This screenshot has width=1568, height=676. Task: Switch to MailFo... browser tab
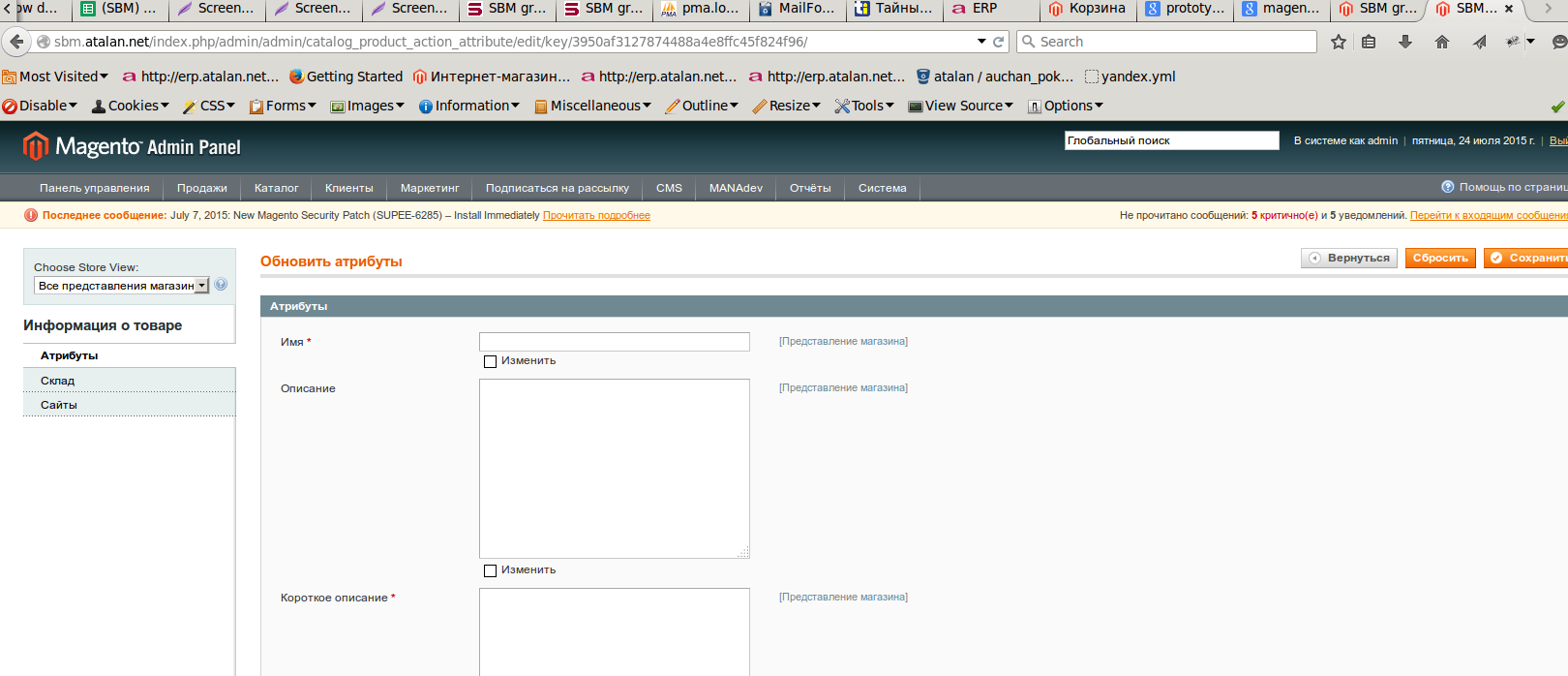pyautogui.click(x=798, y=9)
